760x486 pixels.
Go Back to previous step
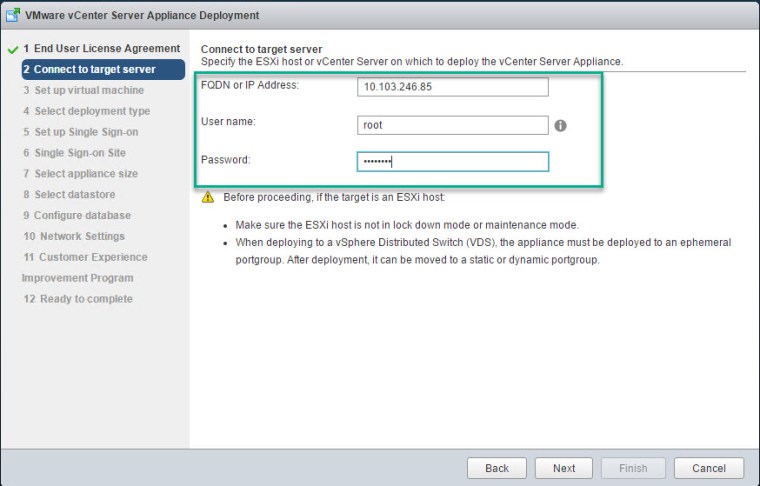(x=497, y=468)
